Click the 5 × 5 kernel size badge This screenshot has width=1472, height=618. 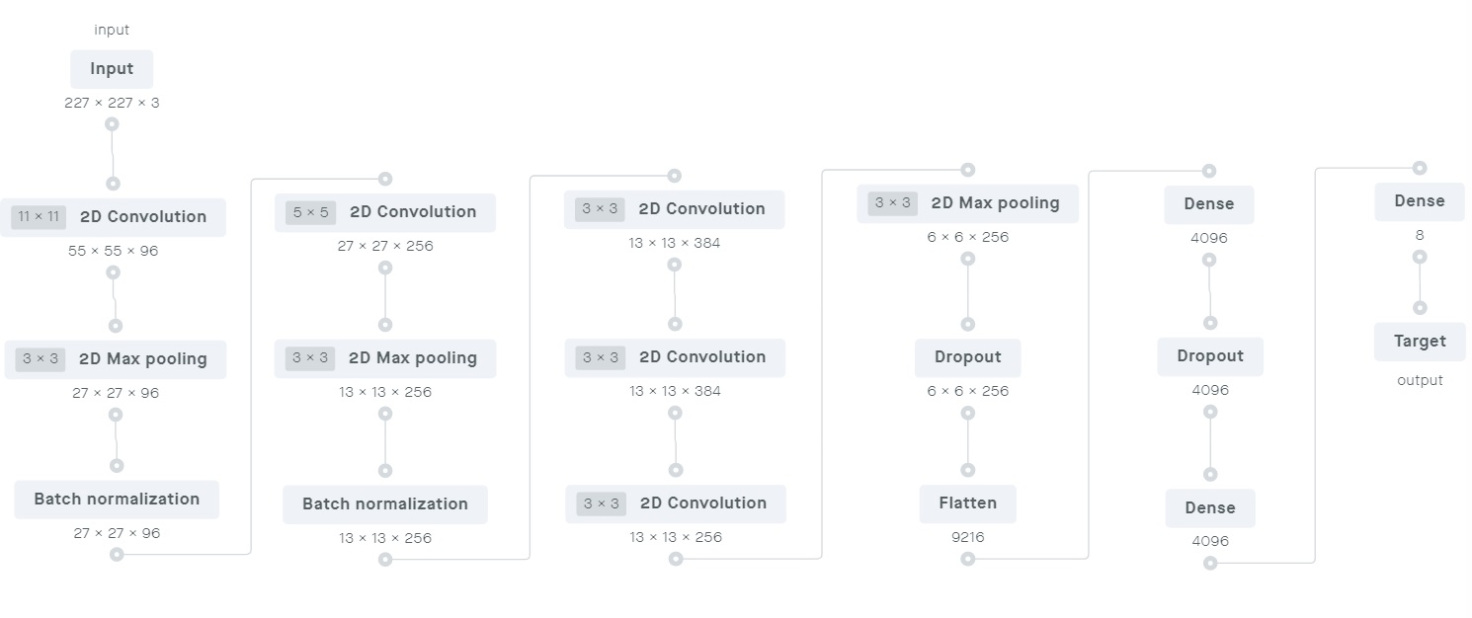point(310,212)
